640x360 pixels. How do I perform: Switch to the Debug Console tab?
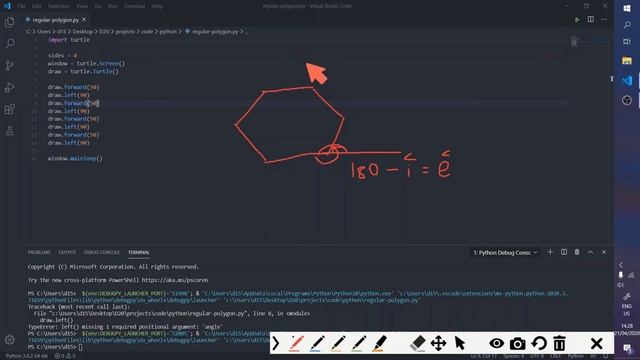(102, 253)
